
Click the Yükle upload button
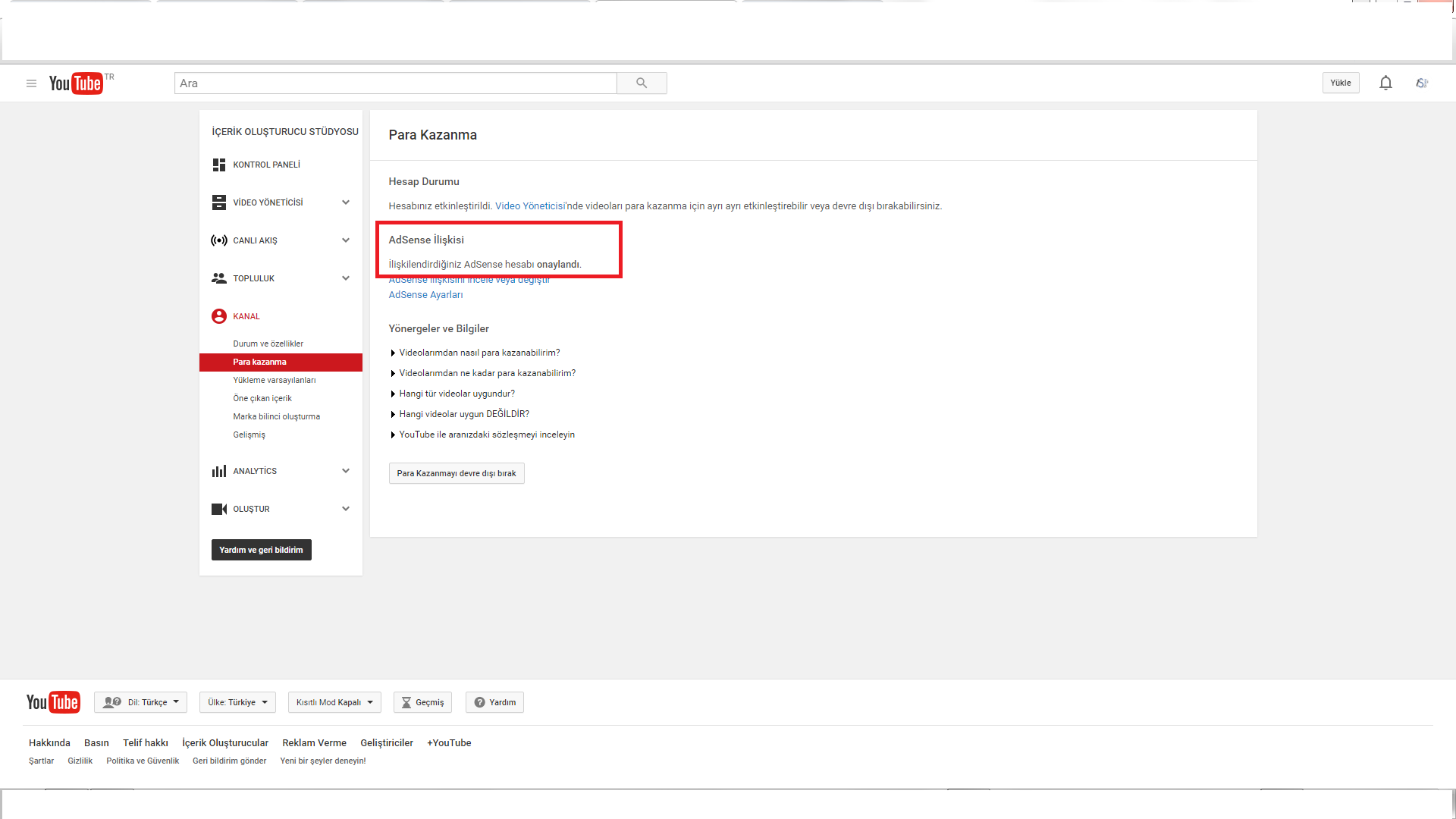pyautogui.click(x=1341, y=83)
